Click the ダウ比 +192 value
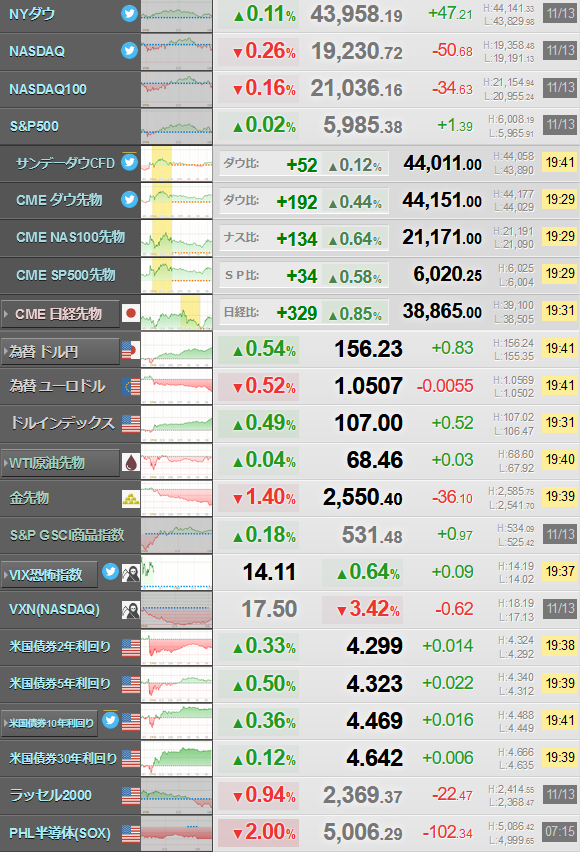 [297, 202]
